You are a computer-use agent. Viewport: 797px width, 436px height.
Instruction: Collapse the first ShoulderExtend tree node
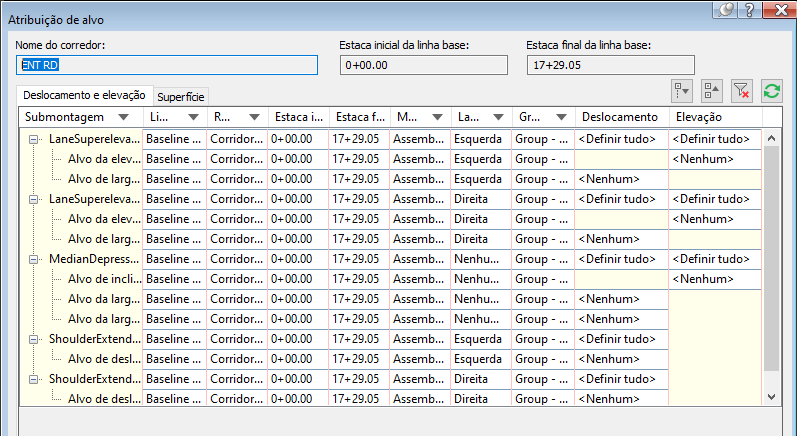click(x=35, y=339)
